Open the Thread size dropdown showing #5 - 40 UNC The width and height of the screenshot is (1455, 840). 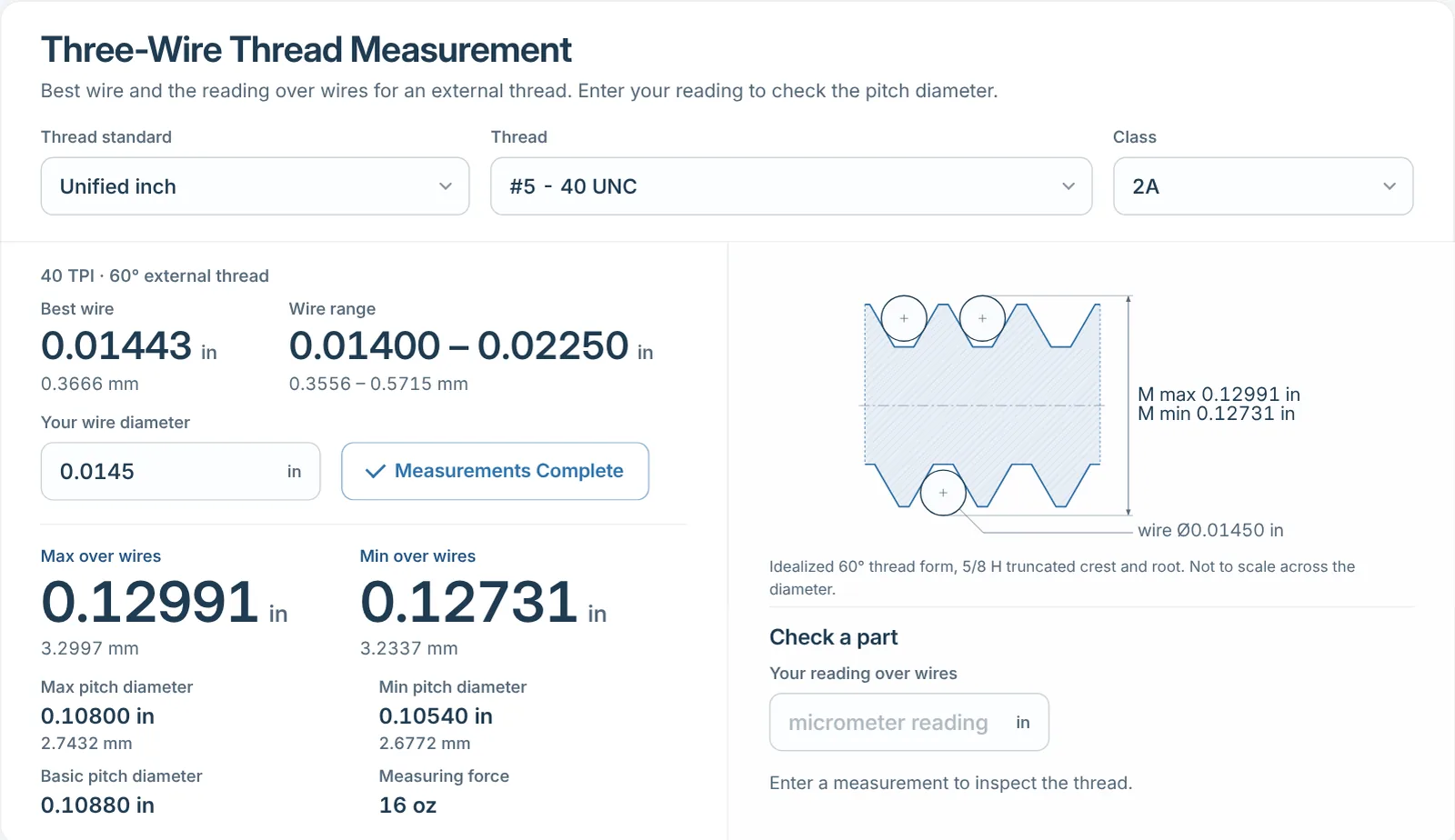tap(791, 186)
